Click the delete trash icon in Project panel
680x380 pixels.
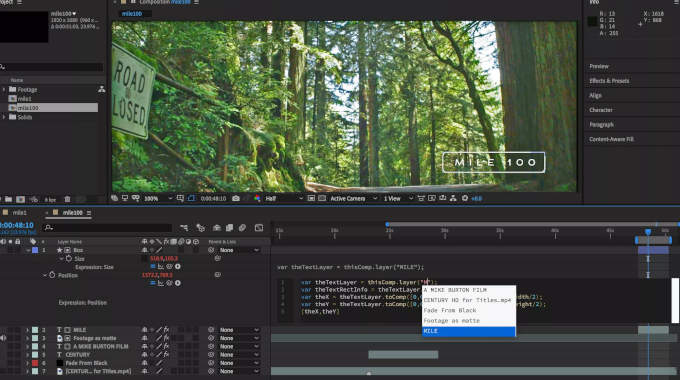tap(67, 200)
